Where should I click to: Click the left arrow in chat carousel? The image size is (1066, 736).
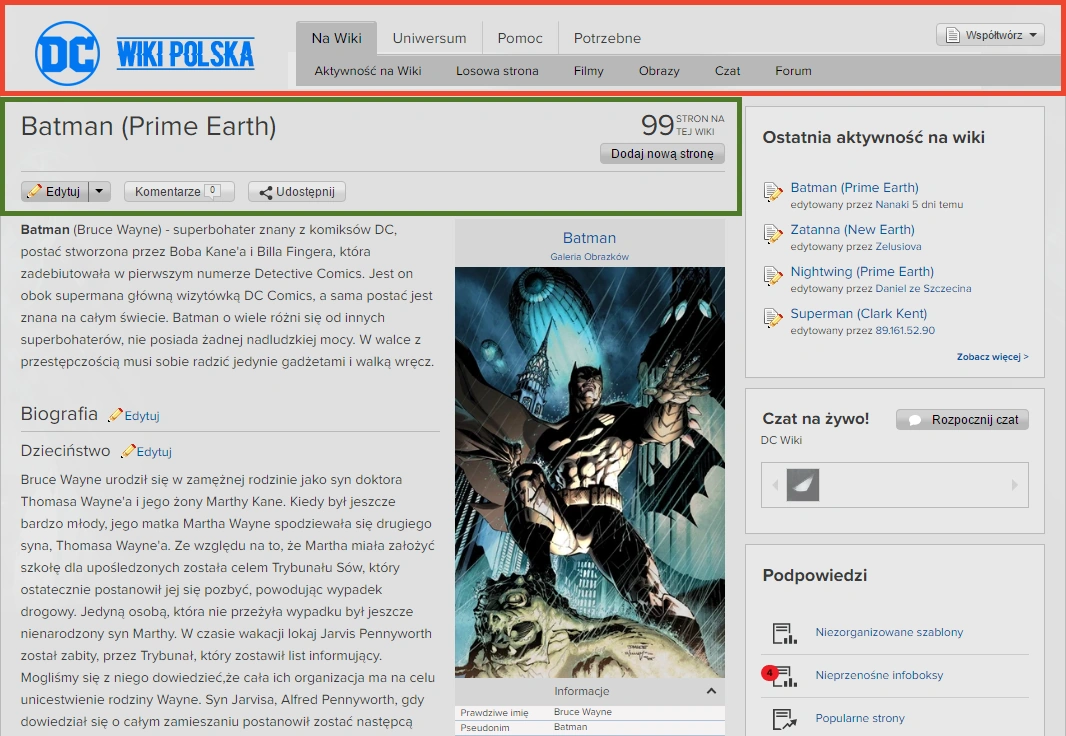pos(774,485)
